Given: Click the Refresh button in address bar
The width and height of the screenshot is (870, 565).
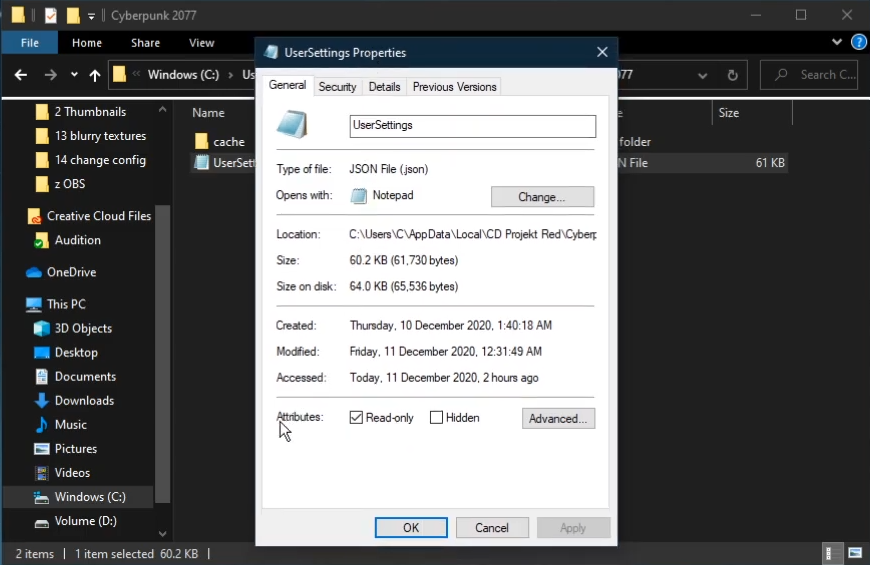Looking at the screenshot, I should point(733,75).
